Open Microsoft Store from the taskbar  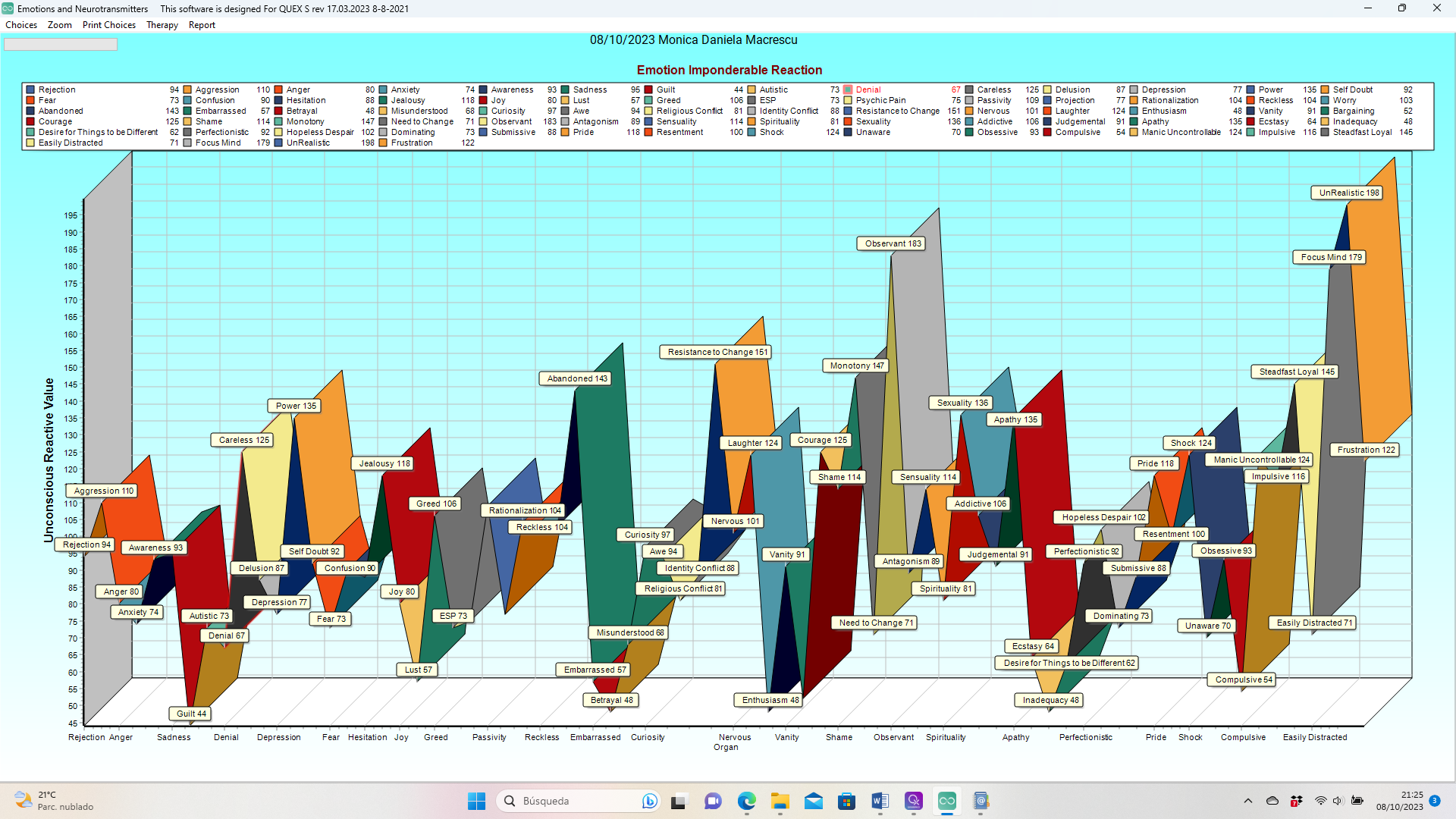(x=846, y=801)
